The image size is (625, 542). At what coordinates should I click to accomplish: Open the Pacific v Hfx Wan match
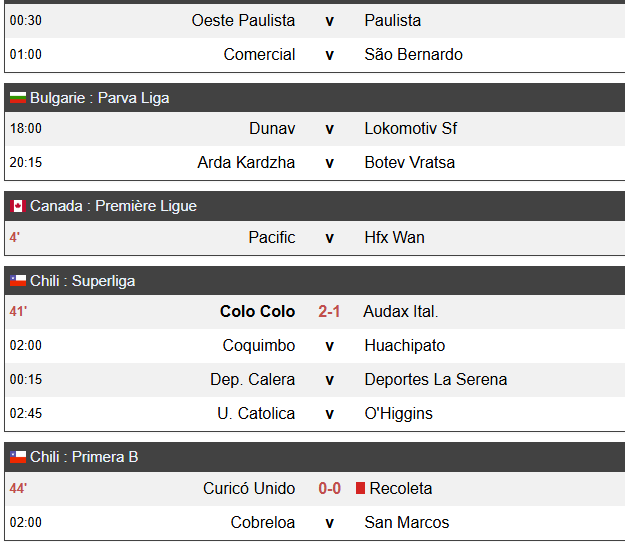pyautogui.click(x=315, y=238)
